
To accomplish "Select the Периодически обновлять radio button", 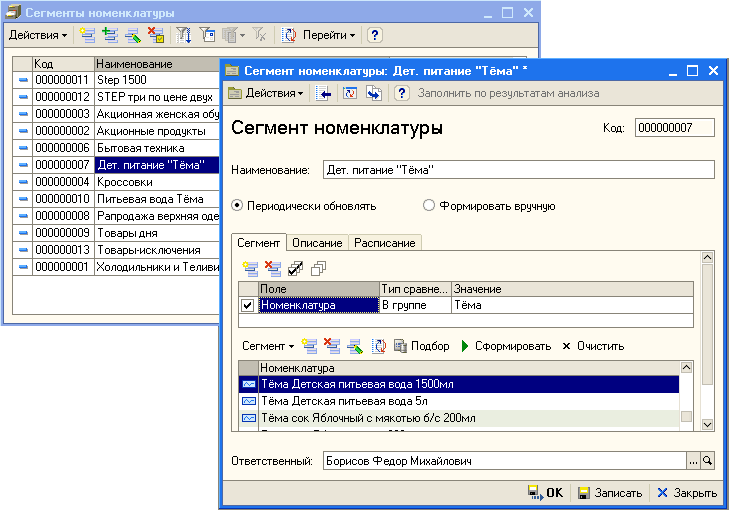I will coord(238,206).
